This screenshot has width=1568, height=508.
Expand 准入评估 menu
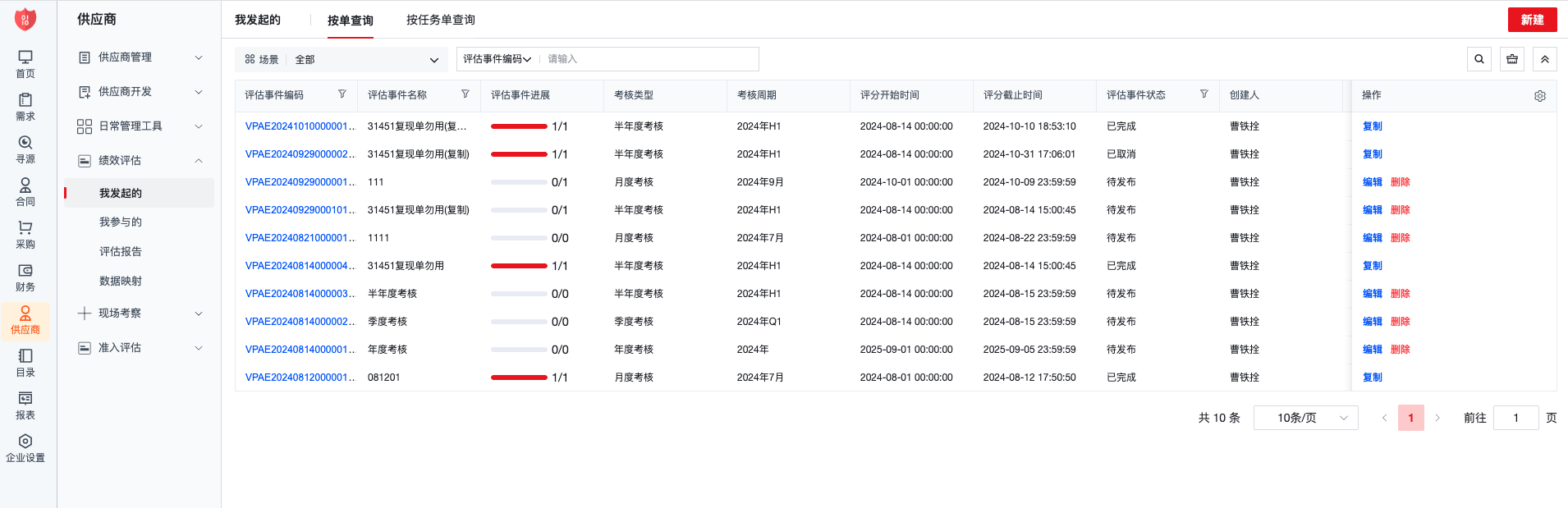tap(140, 348)
